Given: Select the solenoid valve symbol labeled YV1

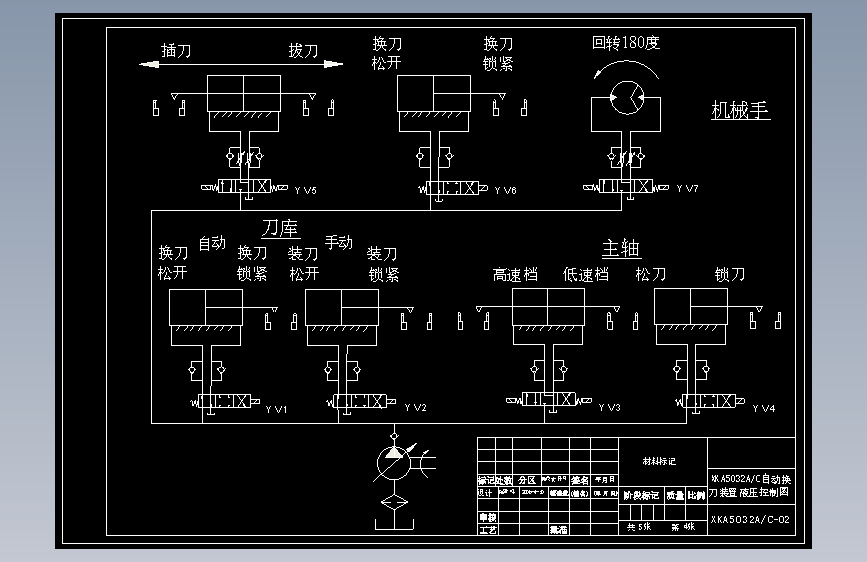Looking at the screenshot, I should pyautogui.click(x=226, y=402).
